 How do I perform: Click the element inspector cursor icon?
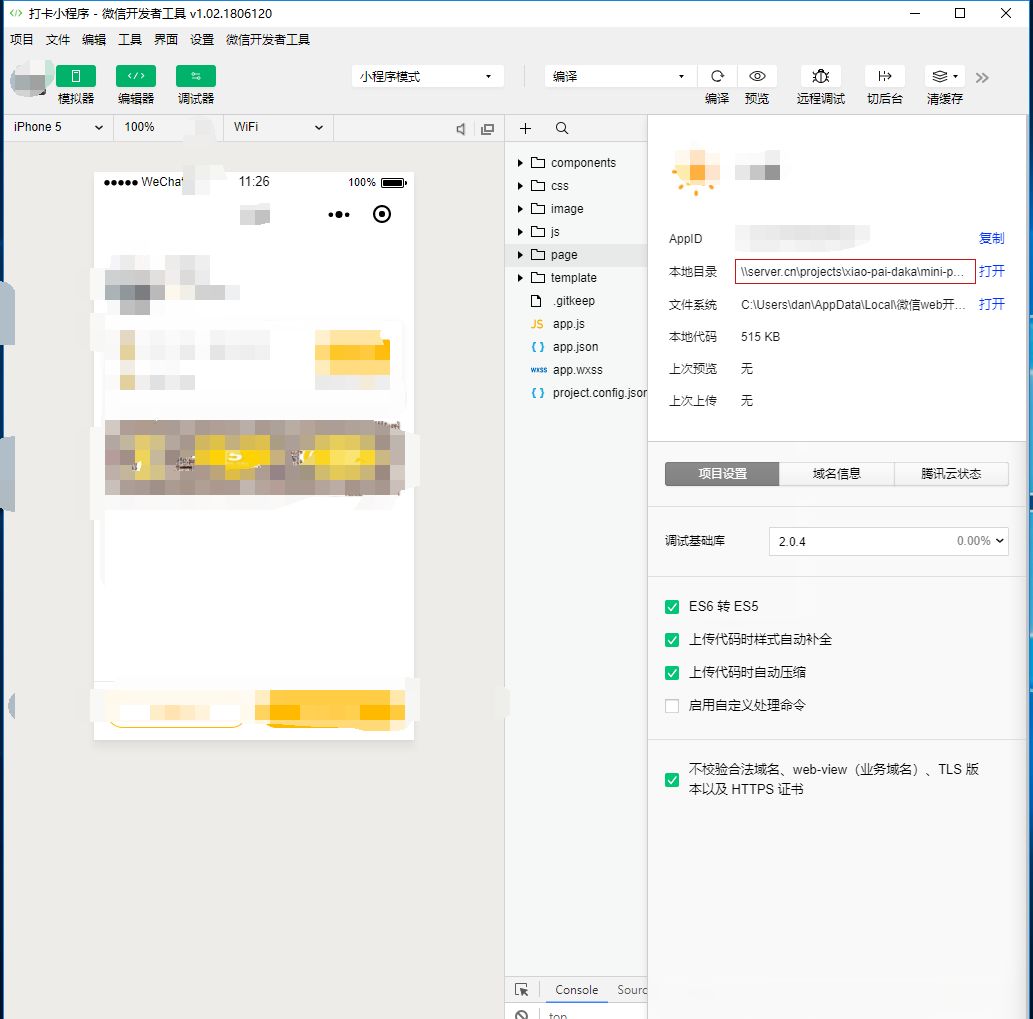click(x=521, y=989)
